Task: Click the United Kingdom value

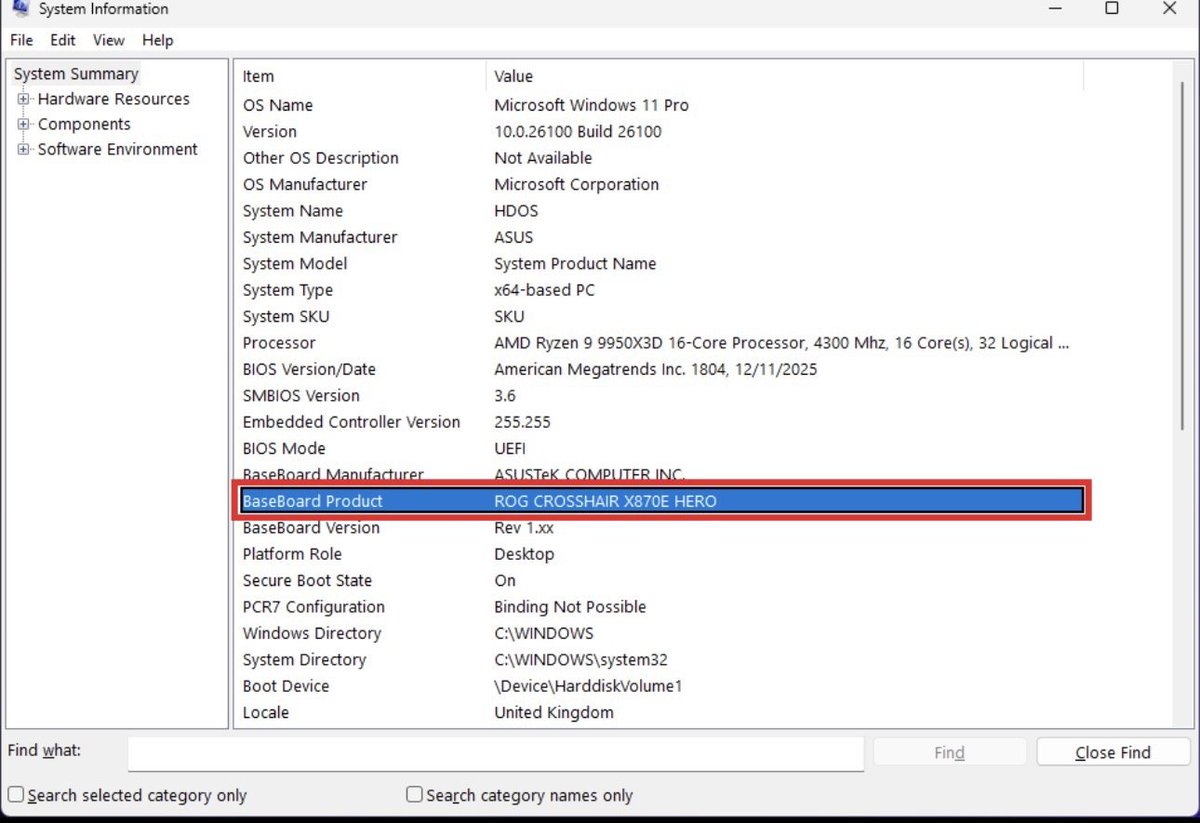Action: [x=554, y=712]
